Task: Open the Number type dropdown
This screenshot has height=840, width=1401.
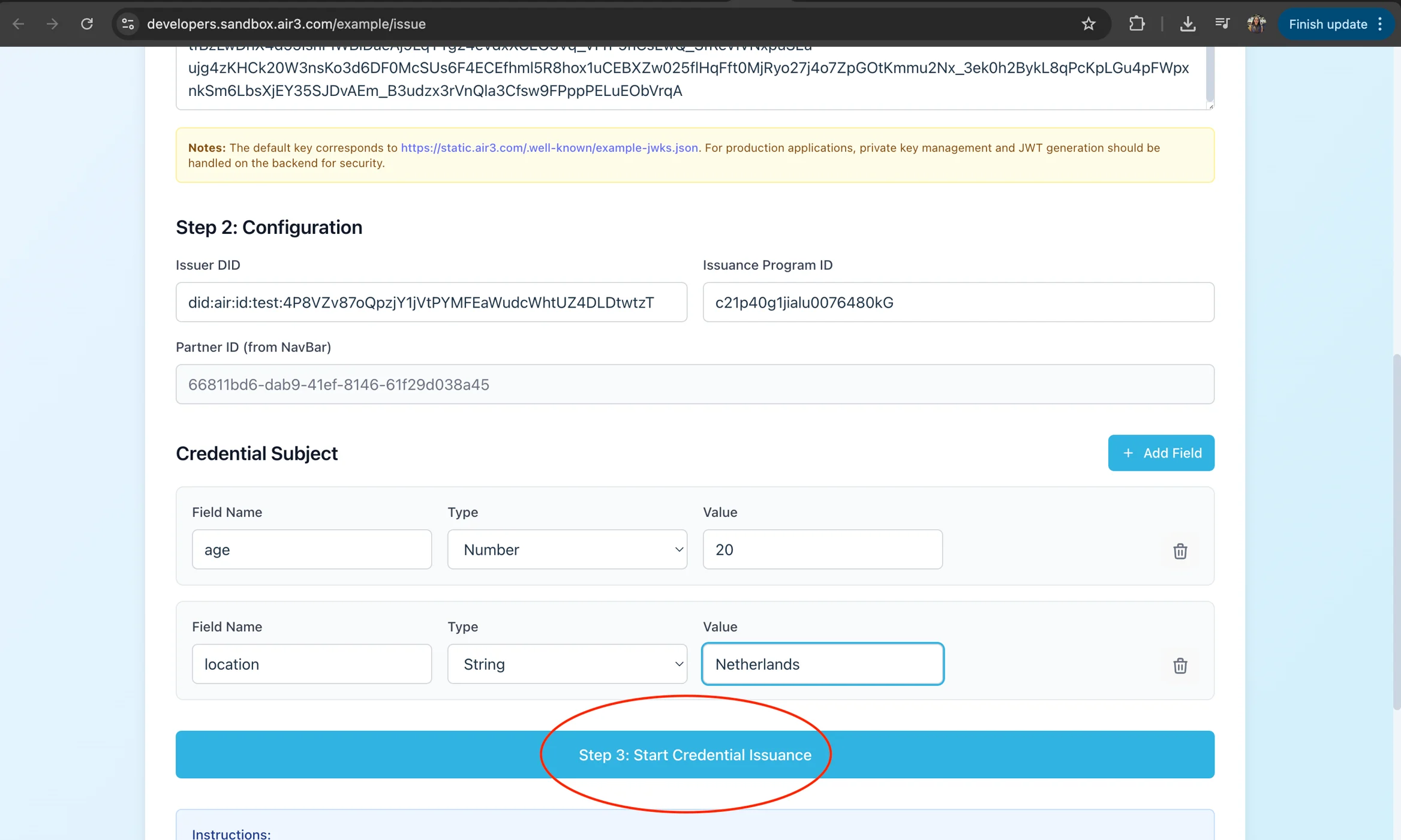Action: click(x=567, y=549)
